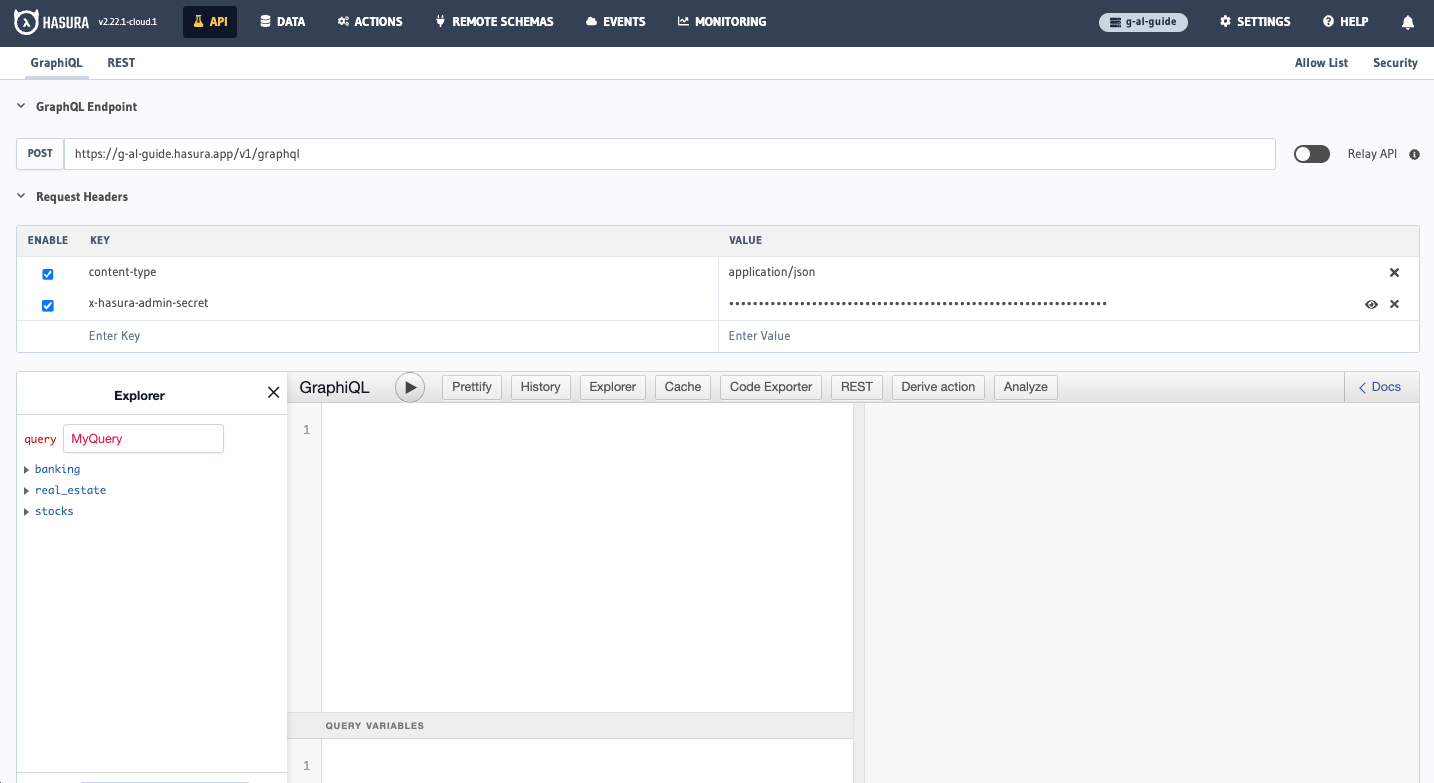Viewport: 1434px width, 783px height.
Task: Reveal the x-hasura-admin-secret value with the eye icon
Action: click(x=1371, y=304)
